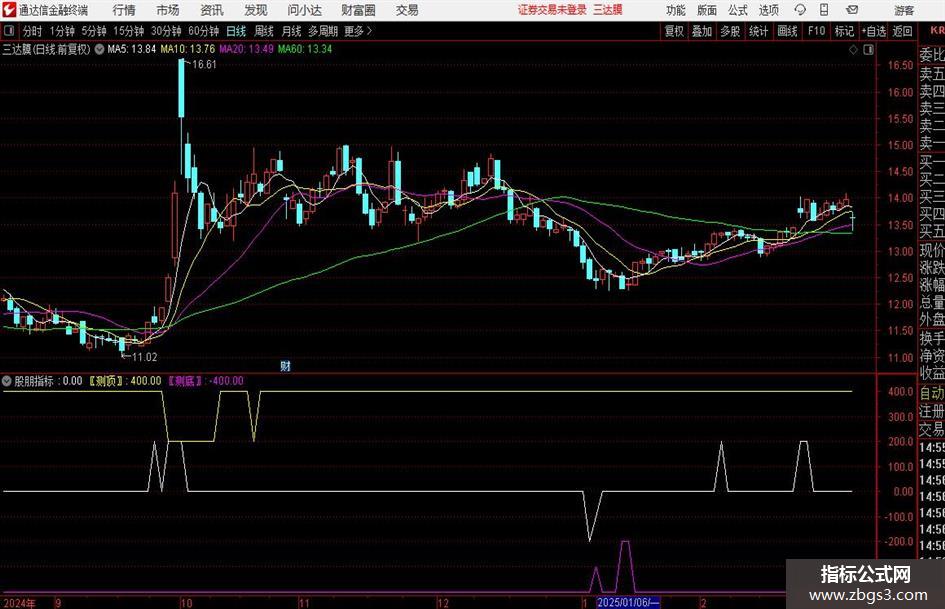The width and height of the screenshot is (945, 609).
Task: Click the 叠加 overlay button
Action: coord(702,31)
